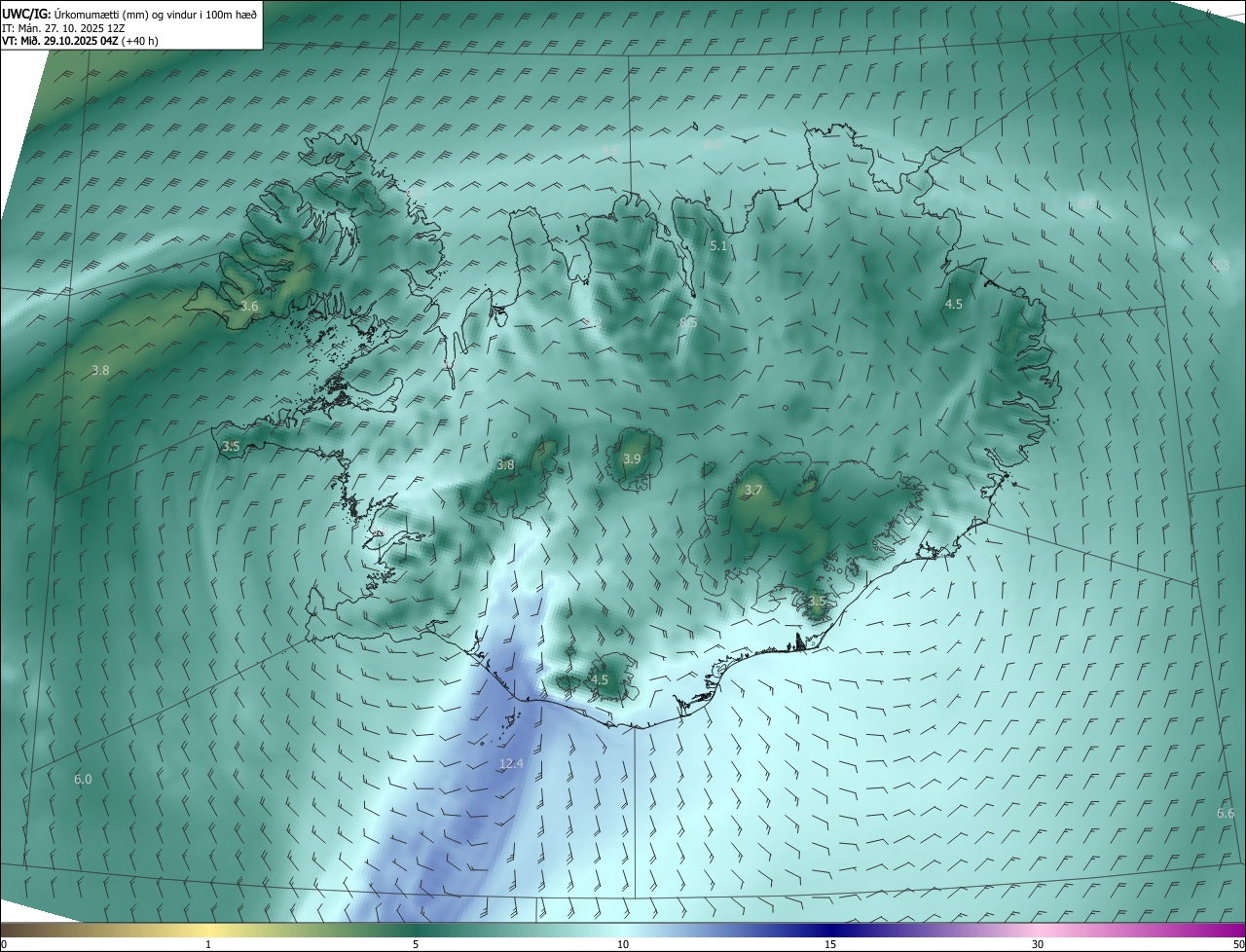Click the valid time "VT: Mið. 29.10.2025 04Z"

(60, 41)
